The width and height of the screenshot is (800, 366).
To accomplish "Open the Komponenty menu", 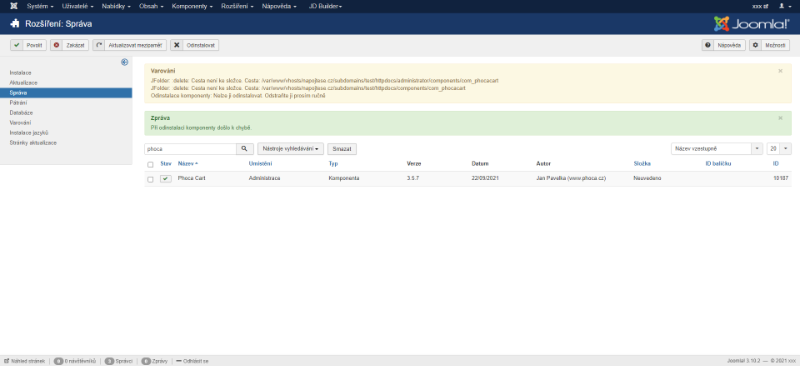I will coord(192,6).
